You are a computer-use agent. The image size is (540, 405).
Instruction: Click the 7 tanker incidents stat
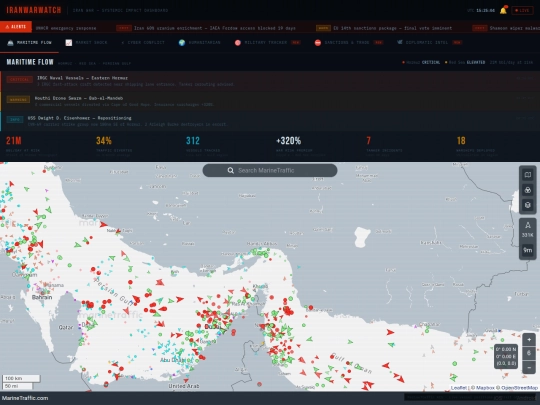click(368, 141)
